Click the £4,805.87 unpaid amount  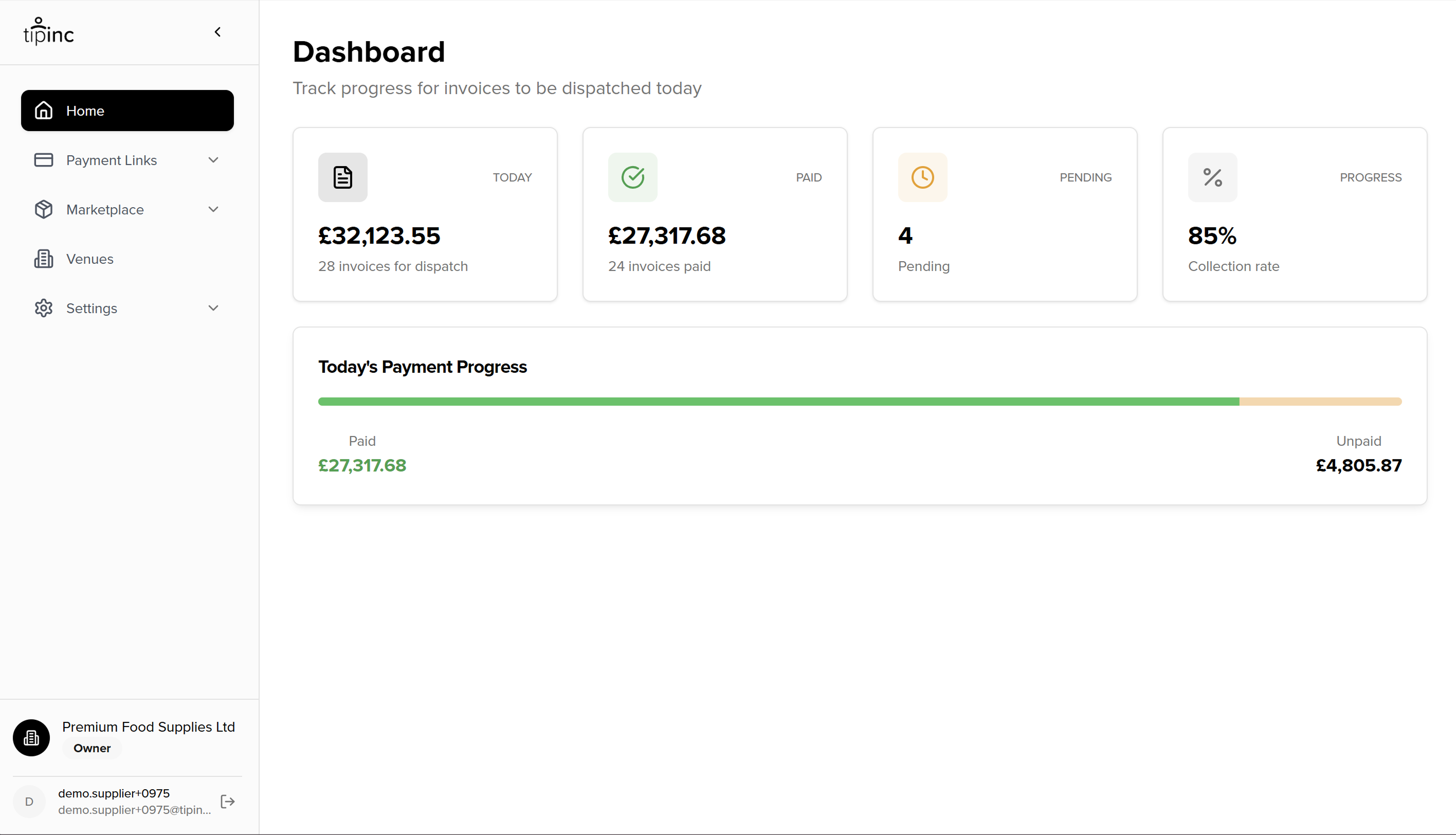[x=1358, y=465]
